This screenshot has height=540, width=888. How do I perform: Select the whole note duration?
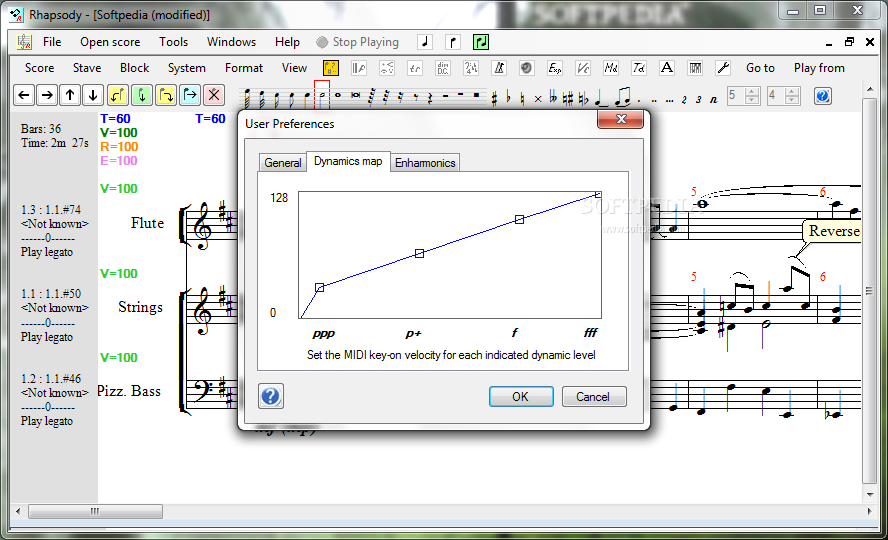click(338, 95)
